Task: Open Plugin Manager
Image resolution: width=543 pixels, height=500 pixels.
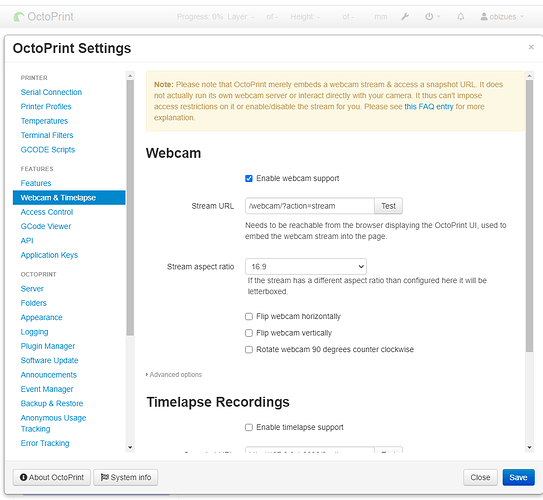Action: coord(48,346)
